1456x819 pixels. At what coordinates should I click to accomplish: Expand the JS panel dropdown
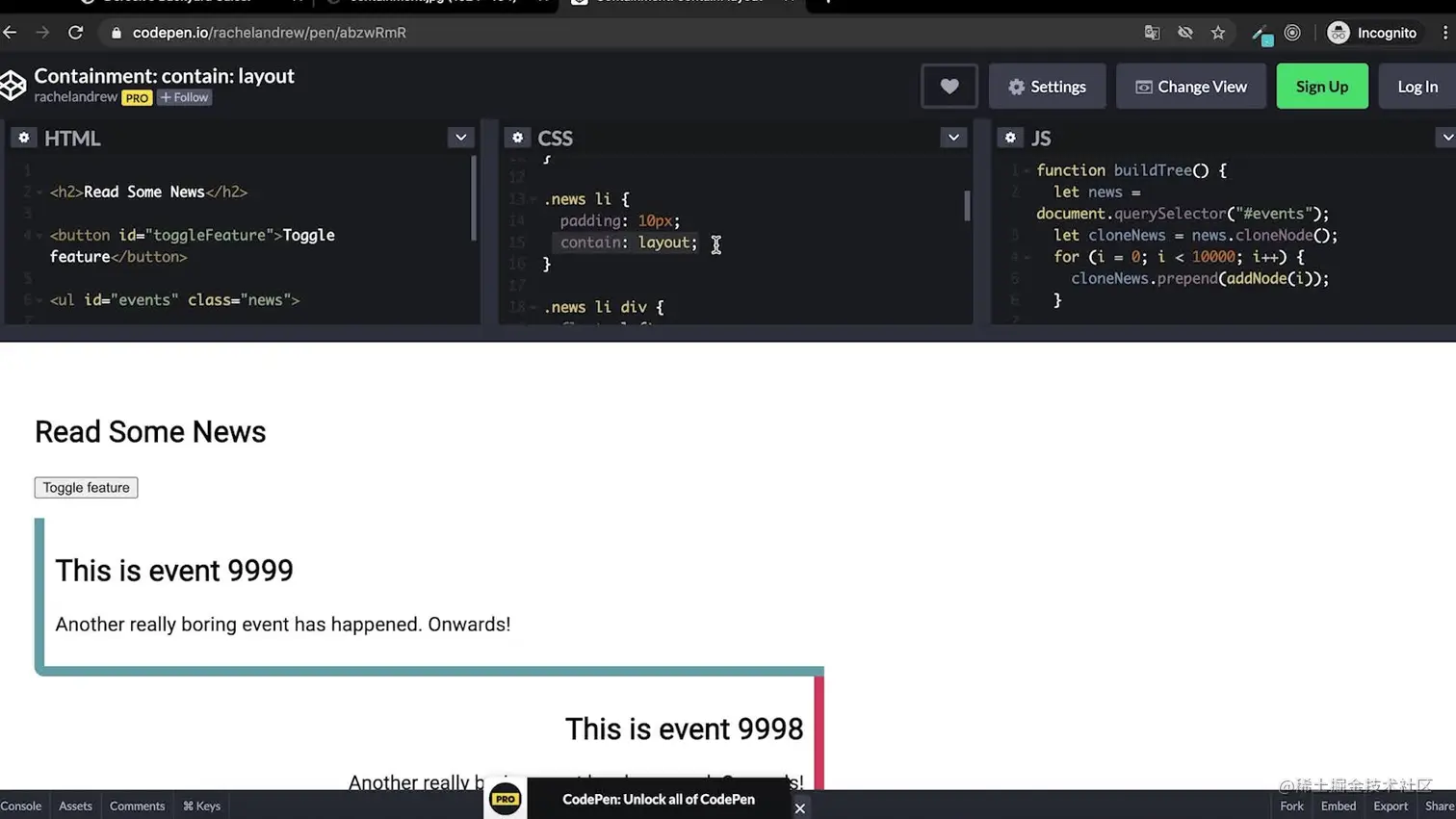(x=1446, y=138)
